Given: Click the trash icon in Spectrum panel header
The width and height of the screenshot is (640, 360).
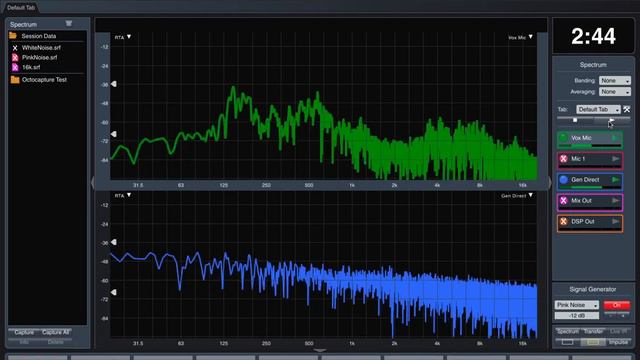Looking at the screenshot, I should [69, 24].
